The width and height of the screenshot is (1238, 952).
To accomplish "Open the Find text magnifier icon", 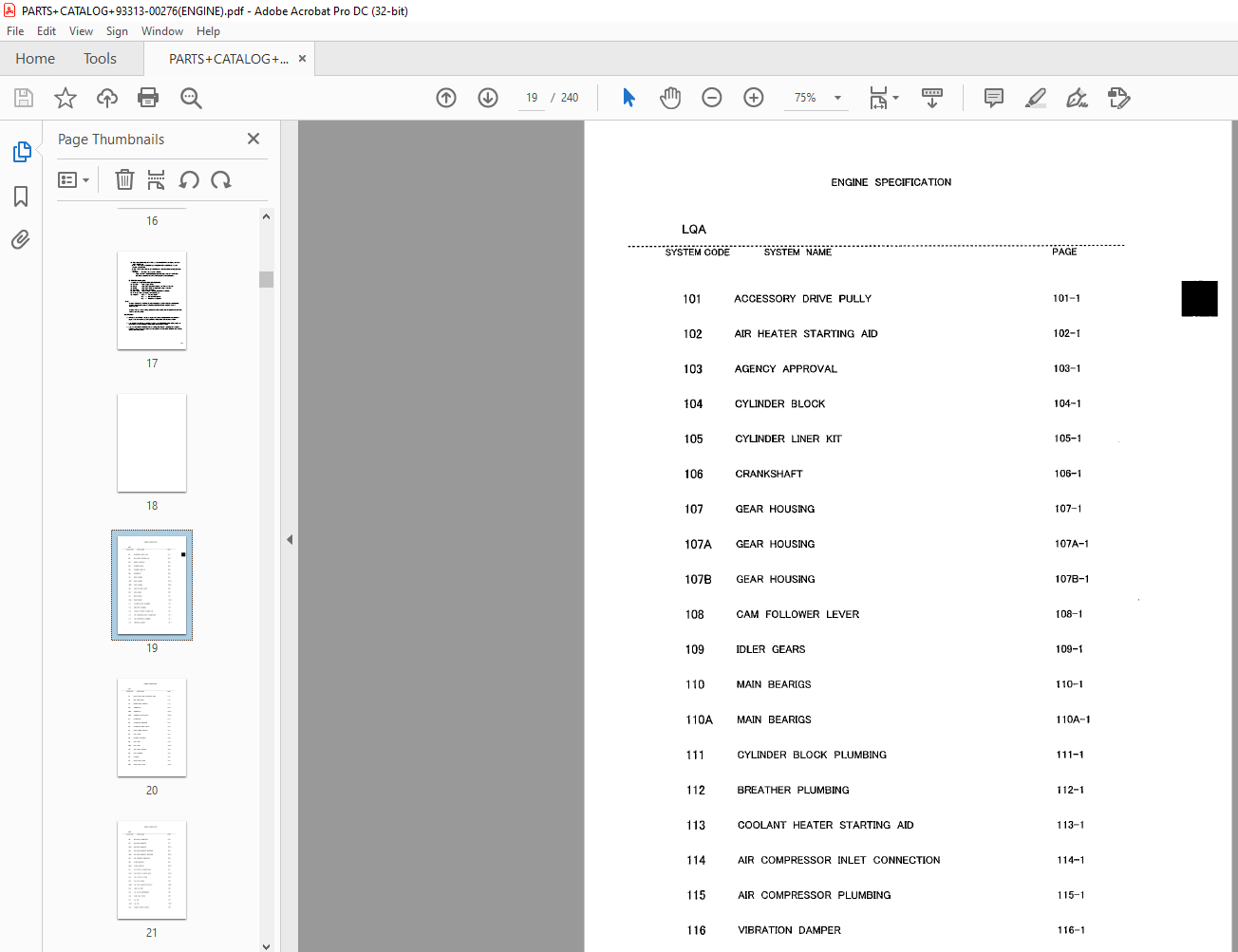I will coord(191,98).
